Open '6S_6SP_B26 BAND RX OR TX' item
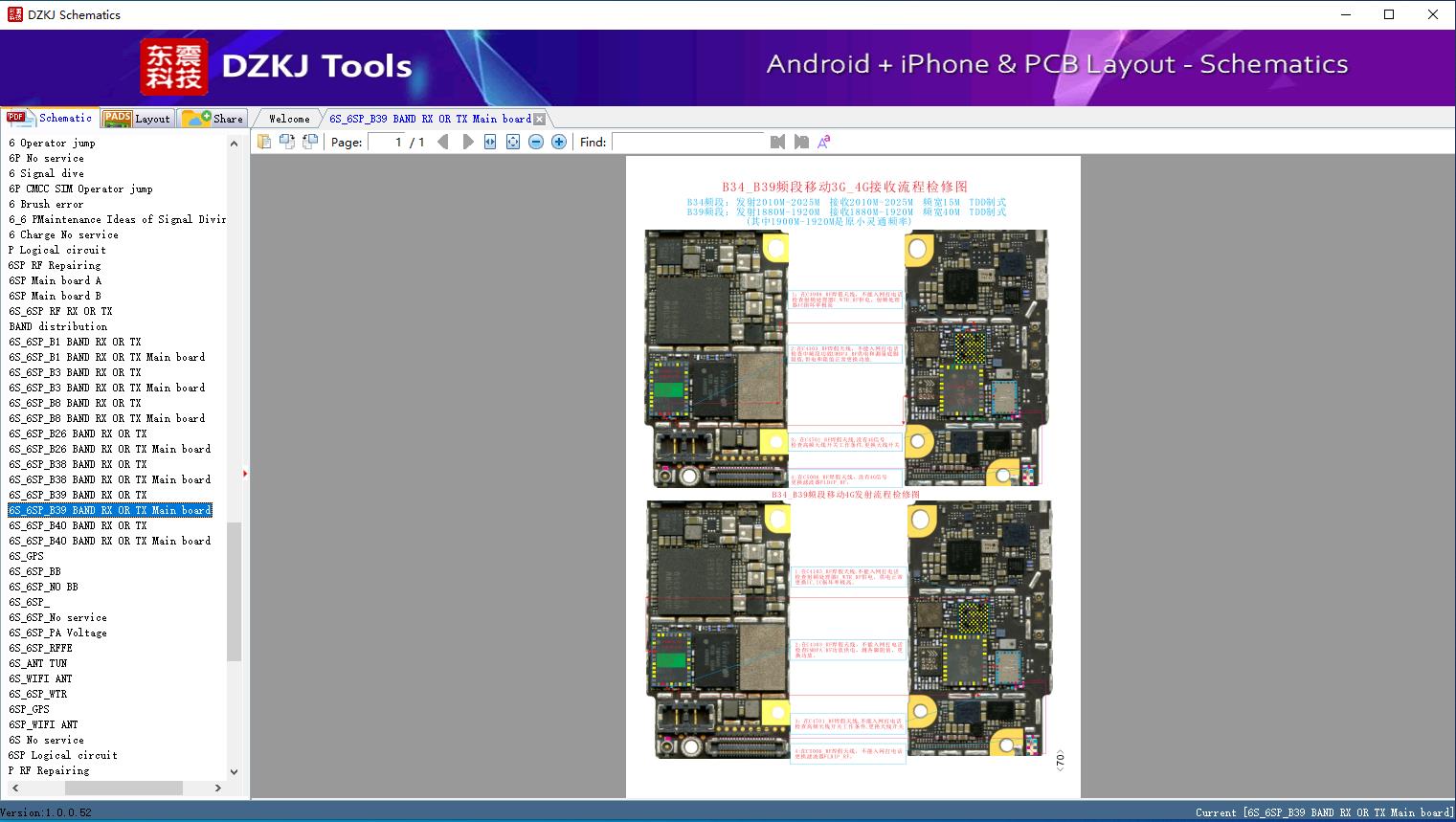1456x822 pixels. point(78,433)
